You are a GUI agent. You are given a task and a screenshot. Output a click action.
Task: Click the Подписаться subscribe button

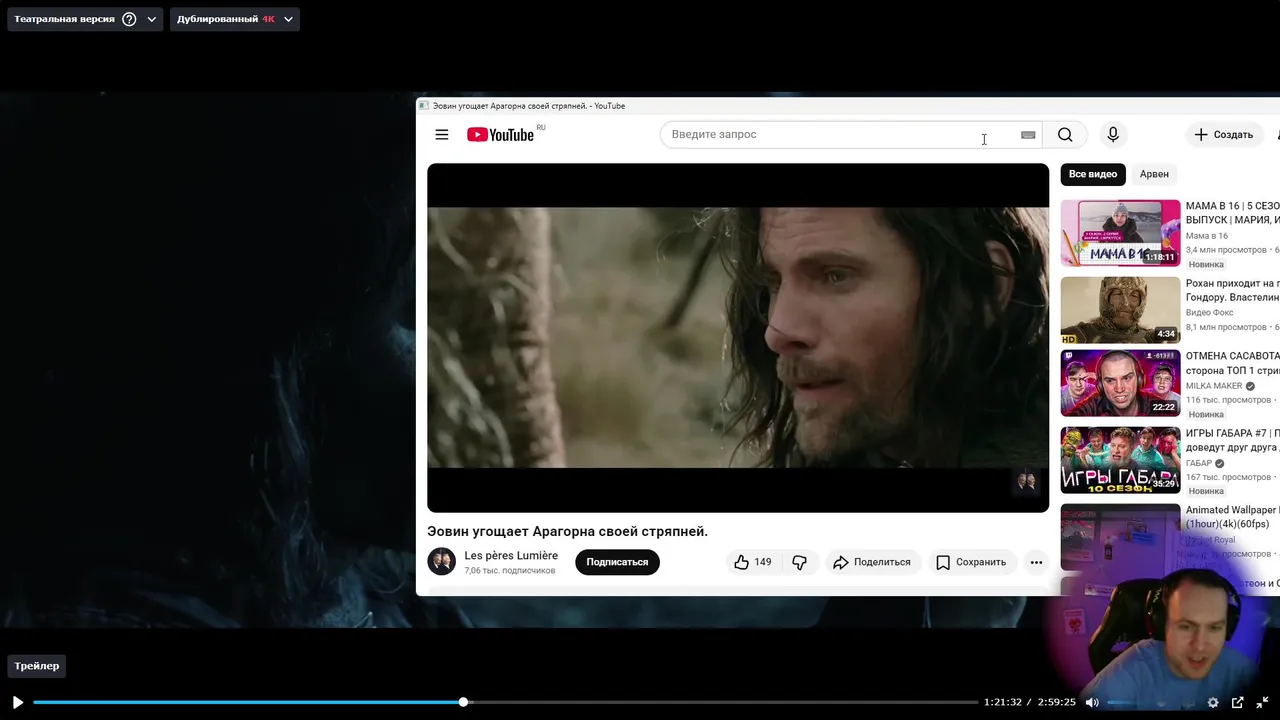point(617,562)
